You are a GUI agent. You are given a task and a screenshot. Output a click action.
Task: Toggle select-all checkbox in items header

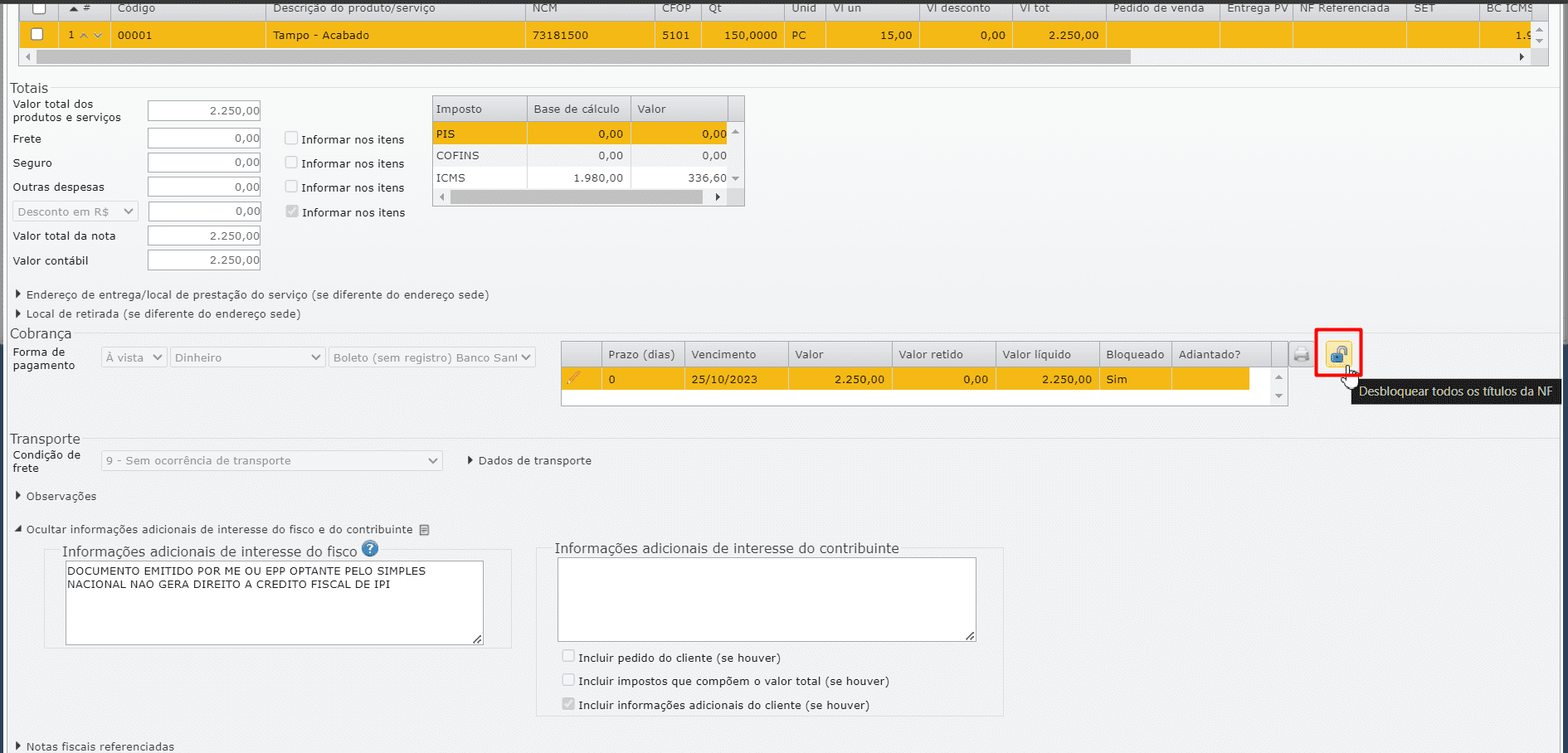(39, 8)
